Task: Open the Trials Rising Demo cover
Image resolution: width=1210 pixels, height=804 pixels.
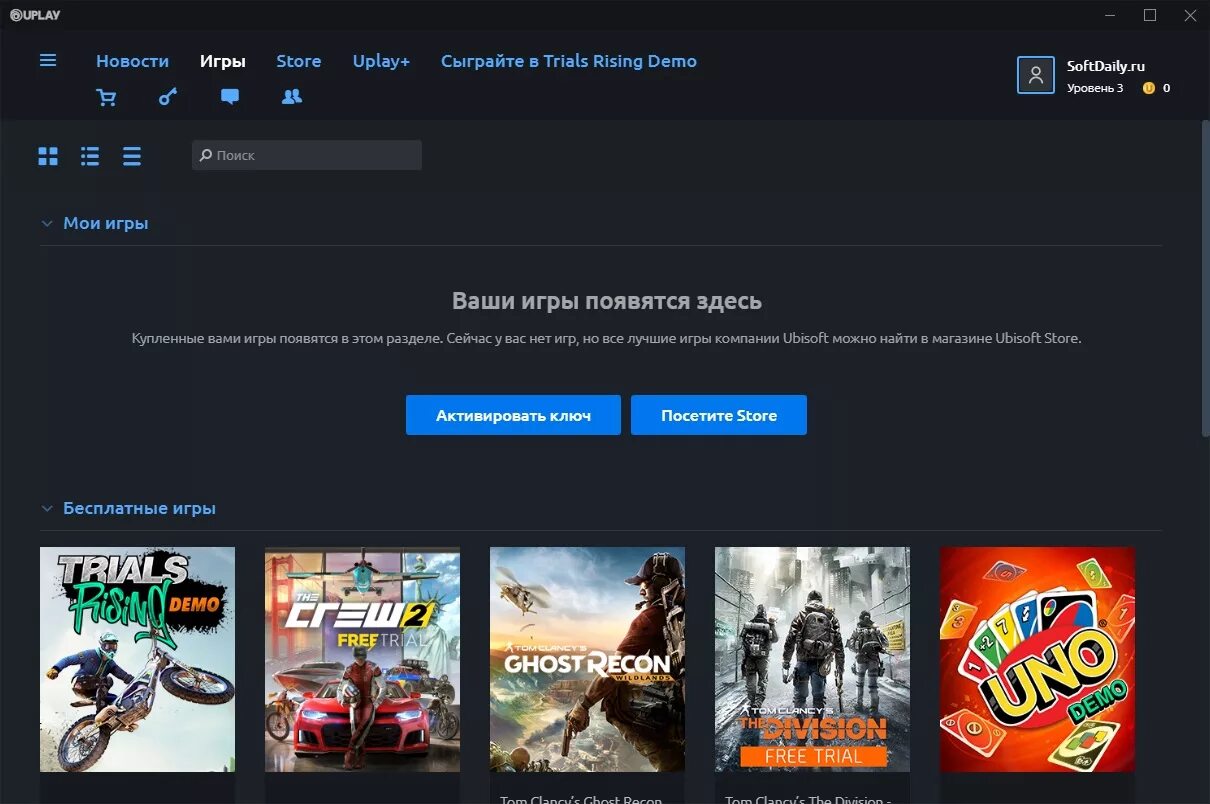Action: click(137, 659)
